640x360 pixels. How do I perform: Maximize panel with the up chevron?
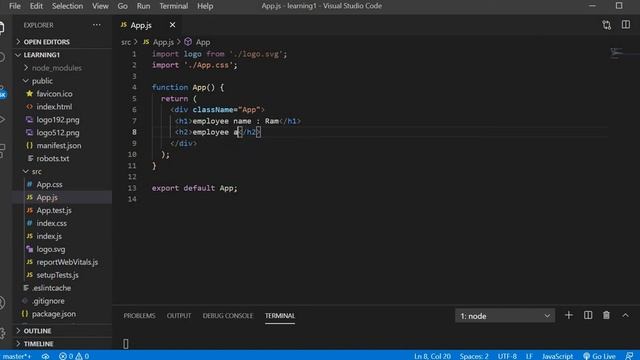(625, 315)
